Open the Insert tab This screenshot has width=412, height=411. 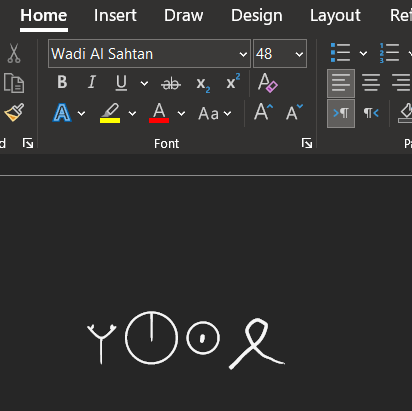click(x=115, y=16)
